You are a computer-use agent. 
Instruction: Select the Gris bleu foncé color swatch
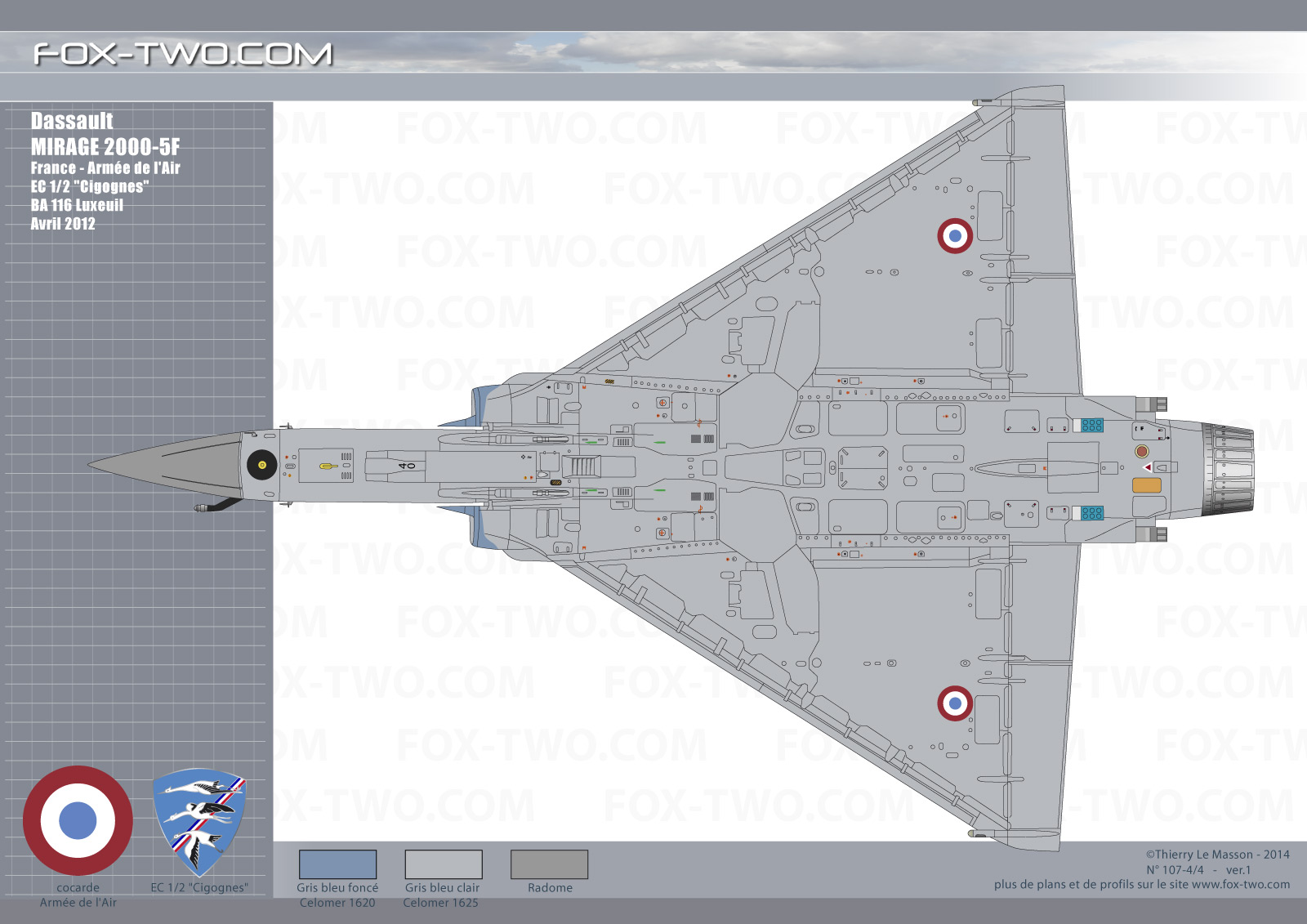point(337,864)
